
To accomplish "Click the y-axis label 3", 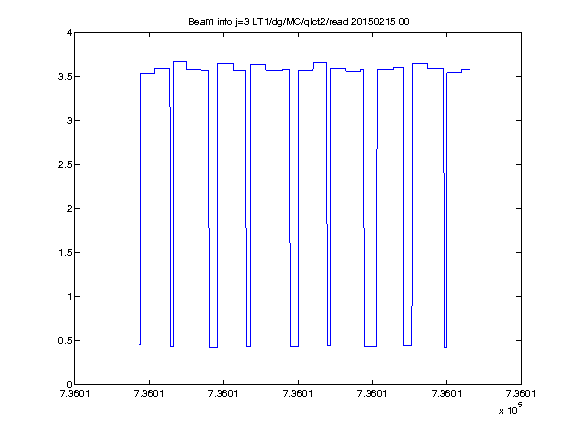I will [69, 121].
